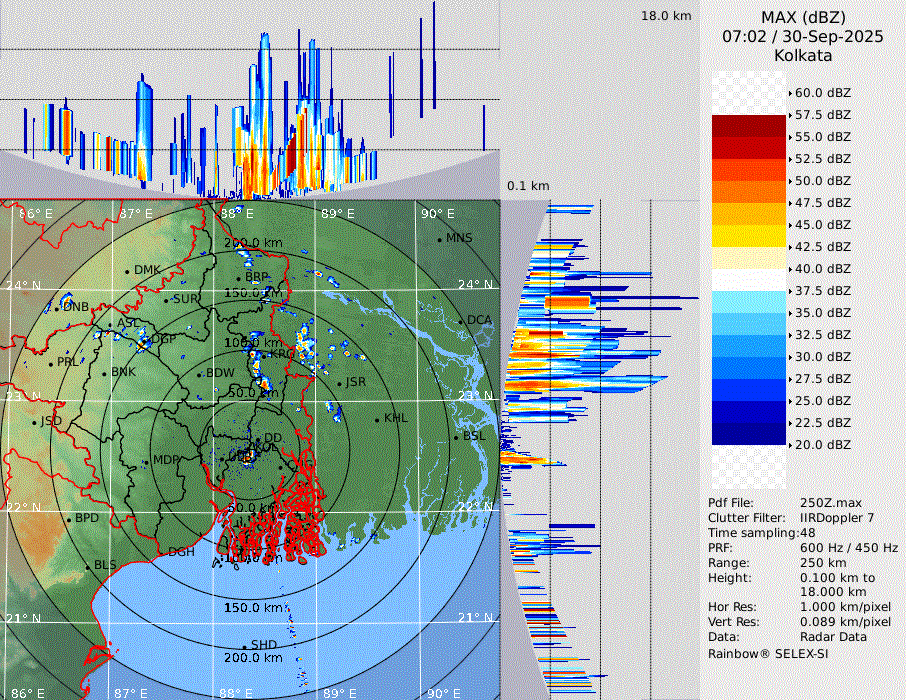Click the JSR station marker
906x700 pixels.
(x=340, y=383)
